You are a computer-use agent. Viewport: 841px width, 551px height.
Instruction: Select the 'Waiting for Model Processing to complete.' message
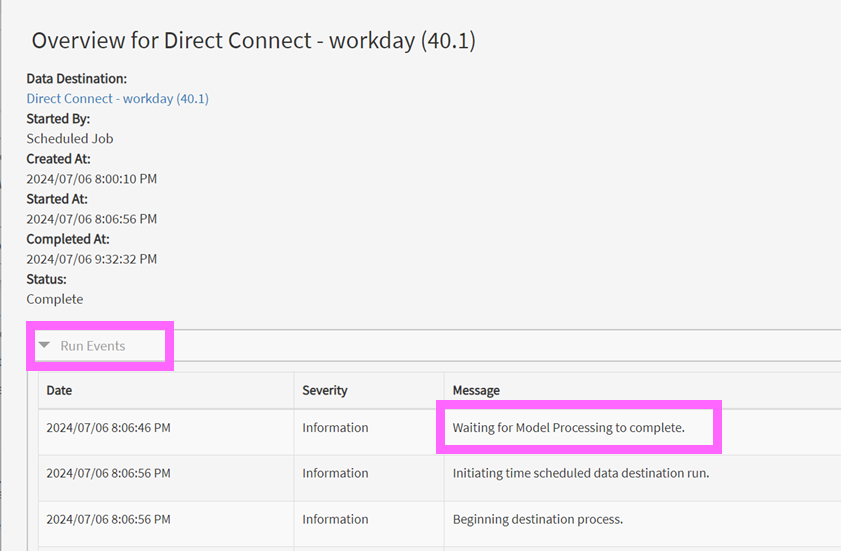(x=568, y=428)
